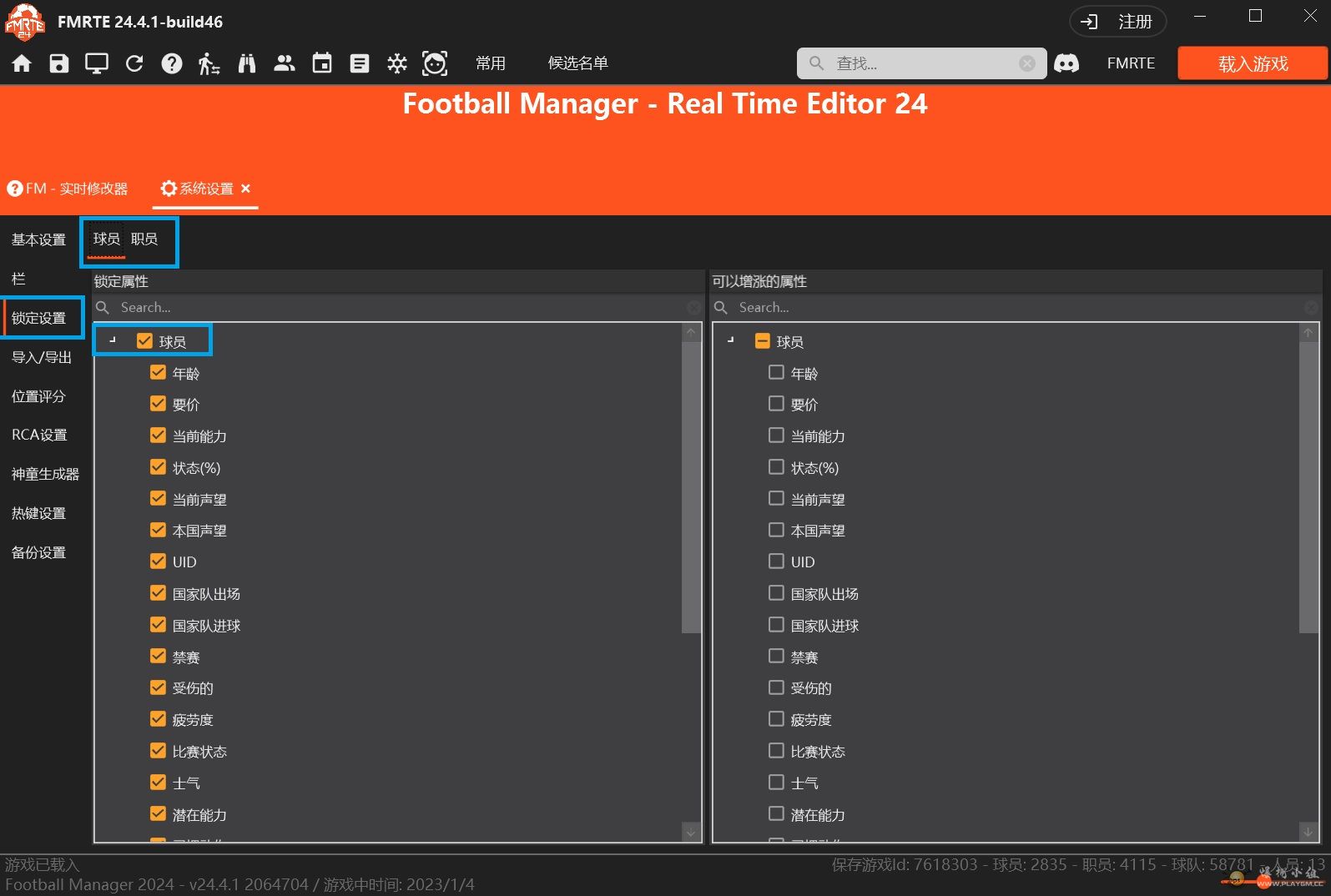Uncheck 禁赛 in 锁定属性 list
Screen dimensions: 1331x896
coord(158,657)
